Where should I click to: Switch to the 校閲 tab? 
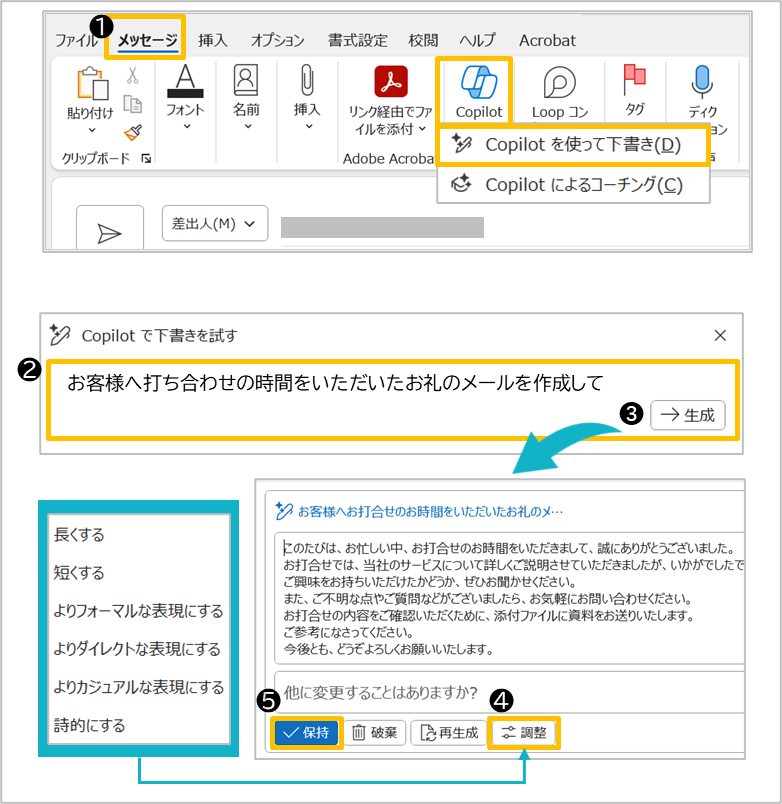click(x=423, y=40)
